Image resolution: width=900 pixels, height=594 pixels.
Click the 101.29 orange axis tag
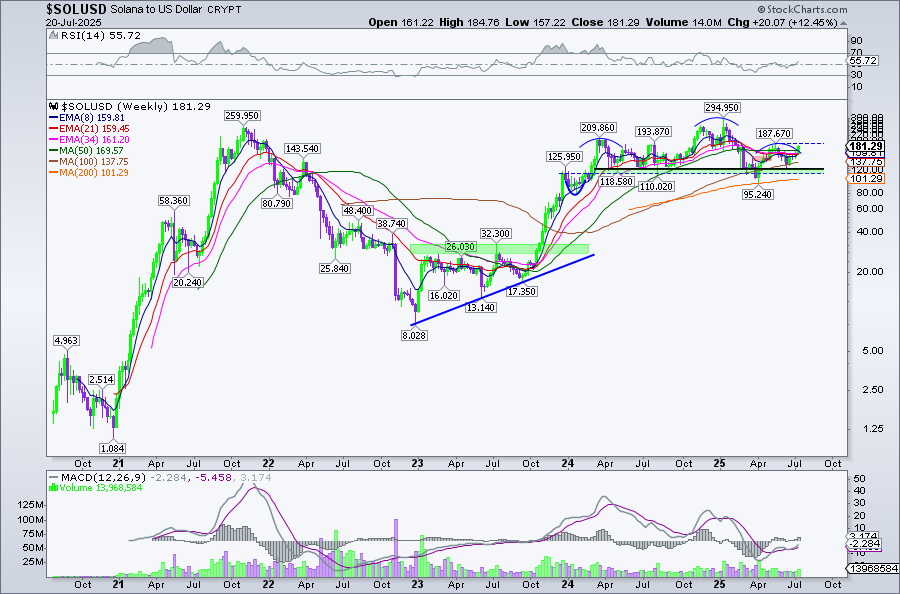865,179
